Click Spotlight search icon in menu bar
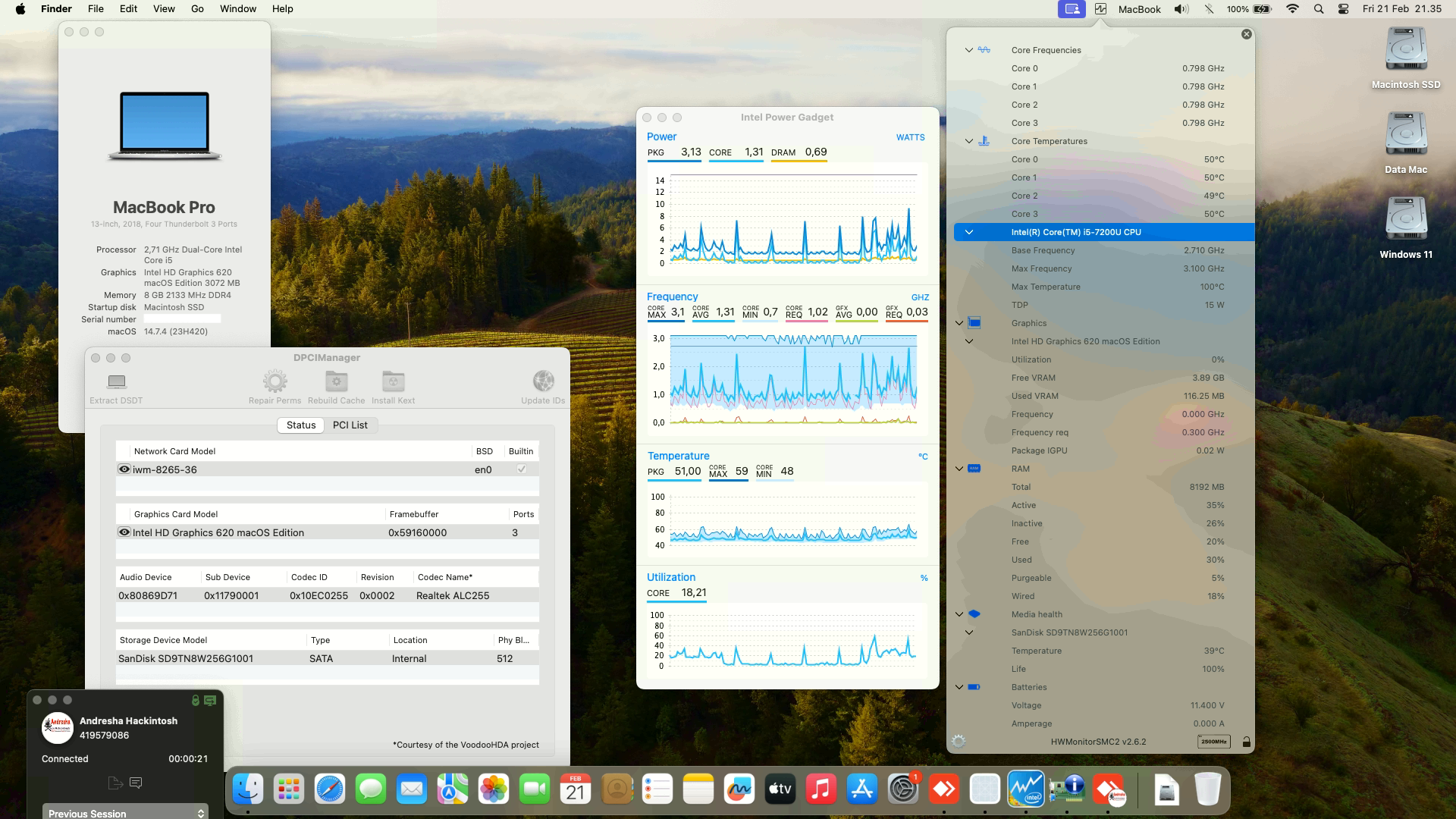 pos(1319,9)
